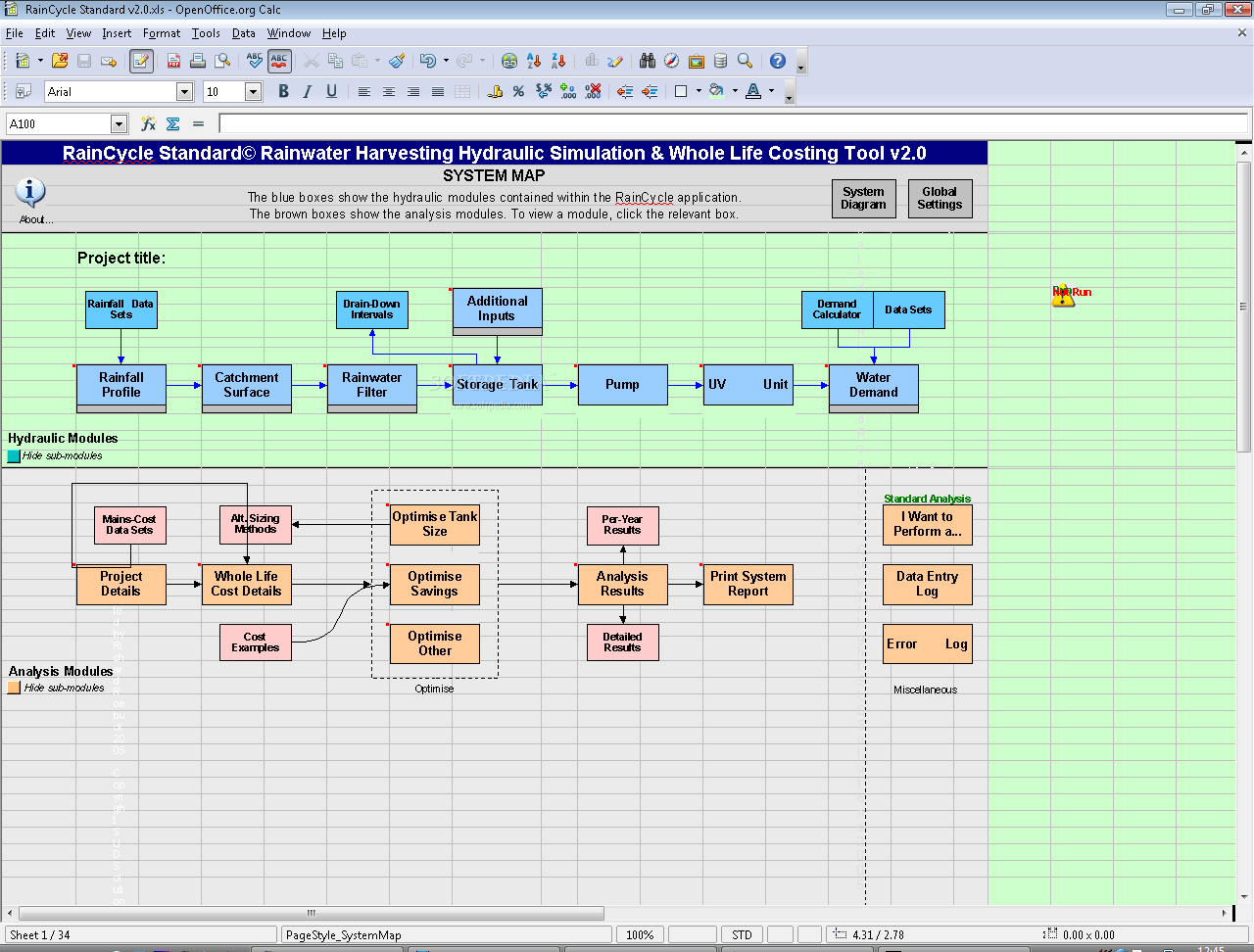Open Page Preview icon
1254x952 pixels.
[223, 61]
